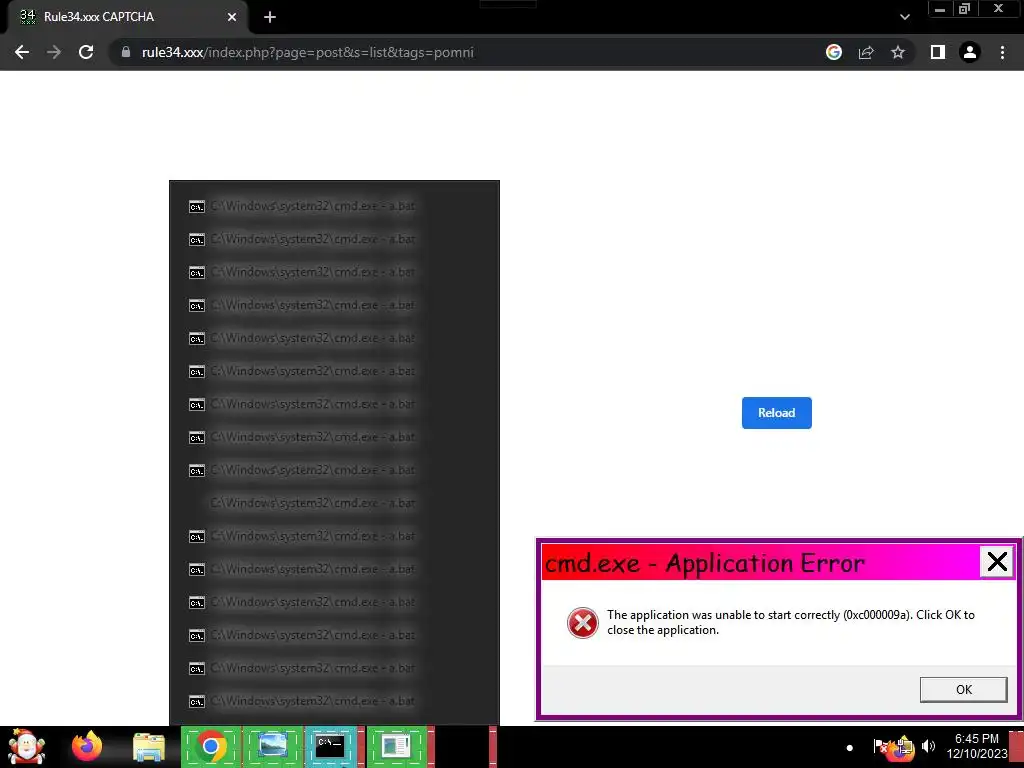1024x768 pixels.
Task: Open the document app taskbar item
Action: [398, 746]
